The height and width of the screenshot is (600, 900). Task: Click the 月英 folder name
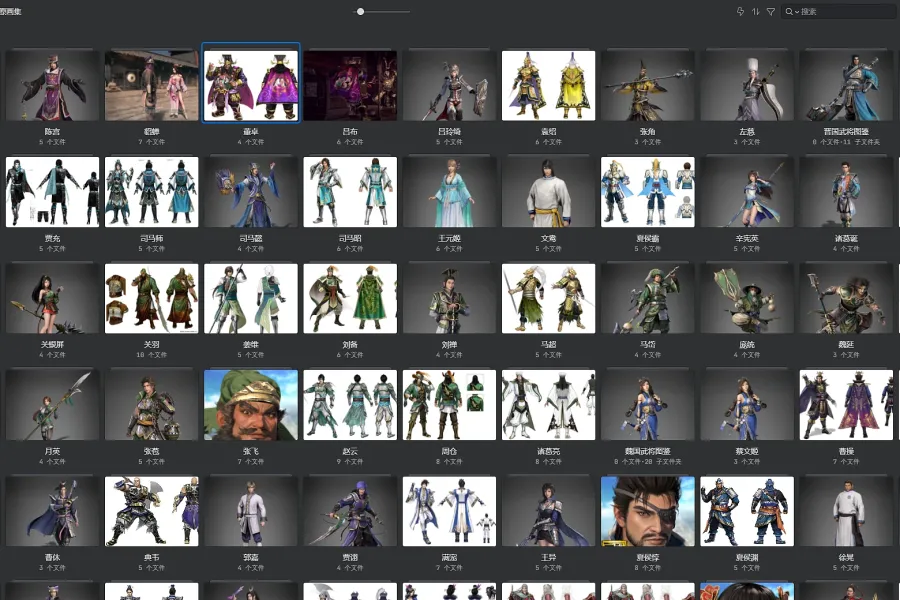coord(52,451)
